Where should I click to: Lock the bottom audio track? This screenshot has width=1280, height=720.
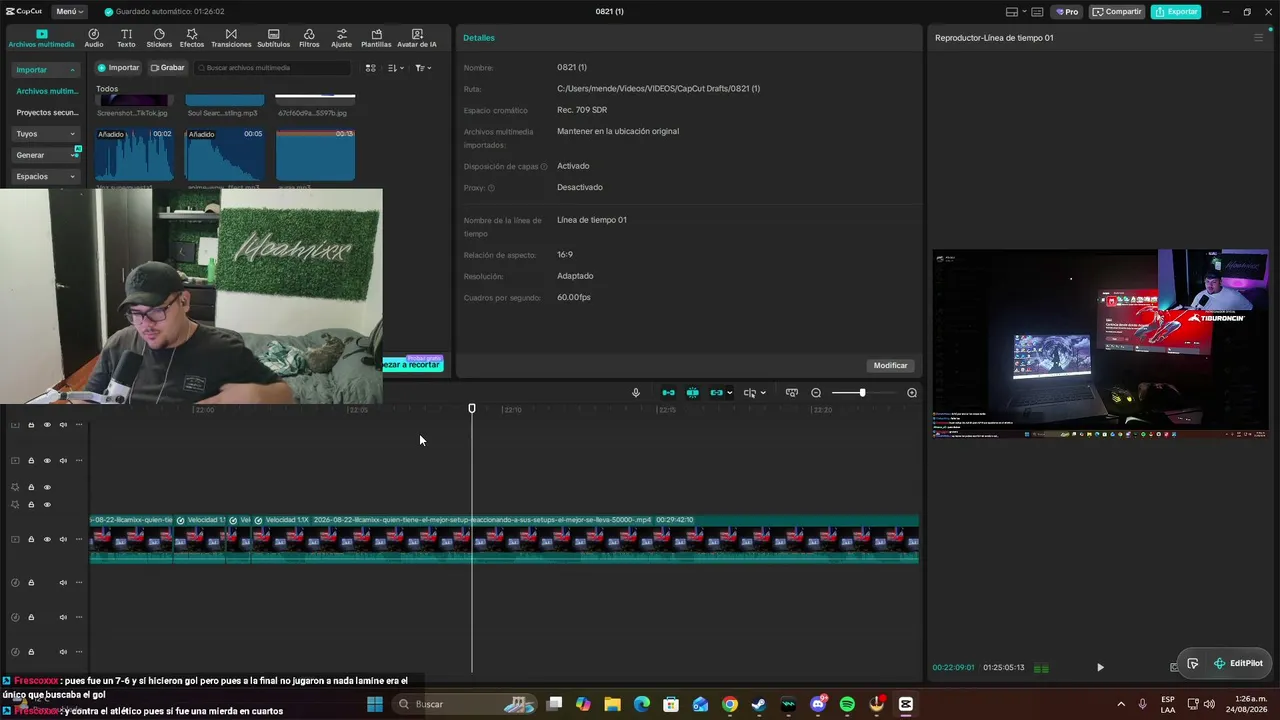point(31,652)
